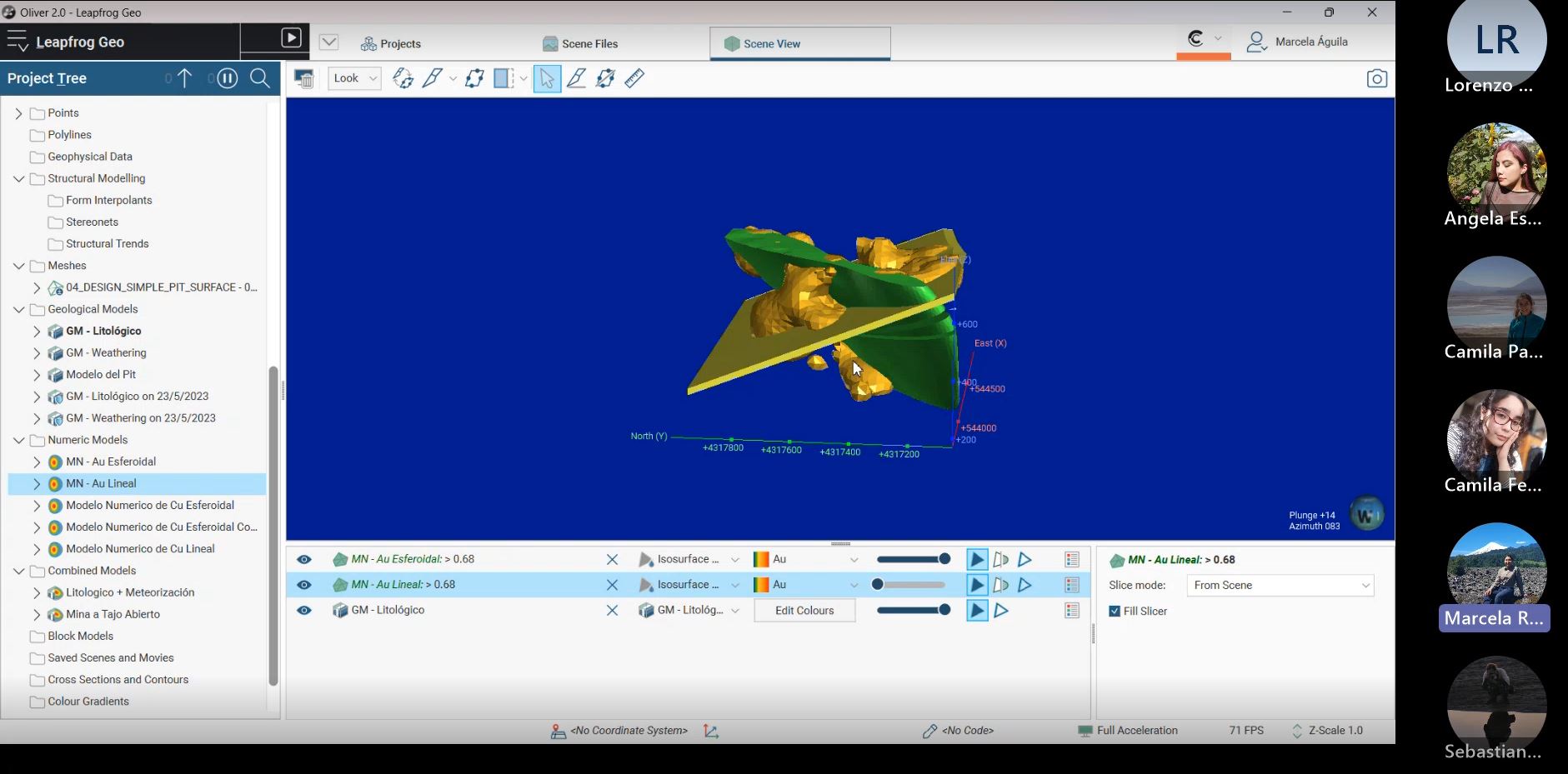
Task: Pick the ruler measurement tool
Action: 634,78
